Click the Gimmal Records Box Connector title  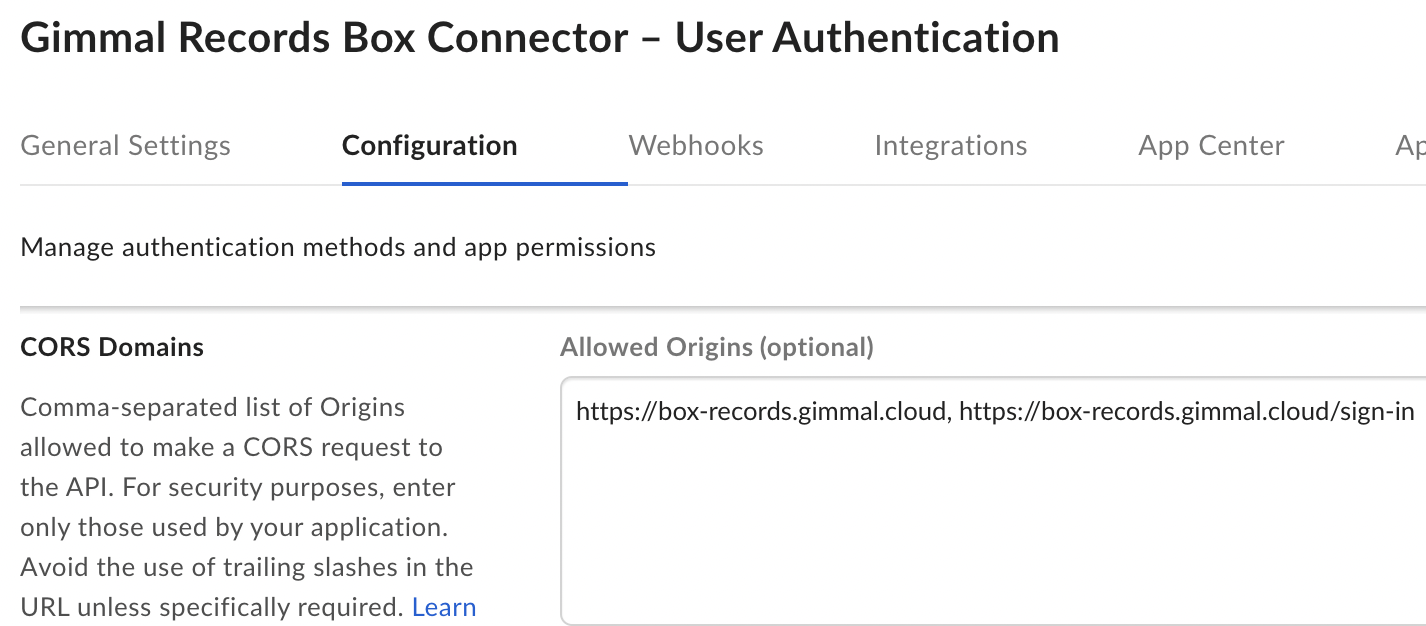point(324,38)
